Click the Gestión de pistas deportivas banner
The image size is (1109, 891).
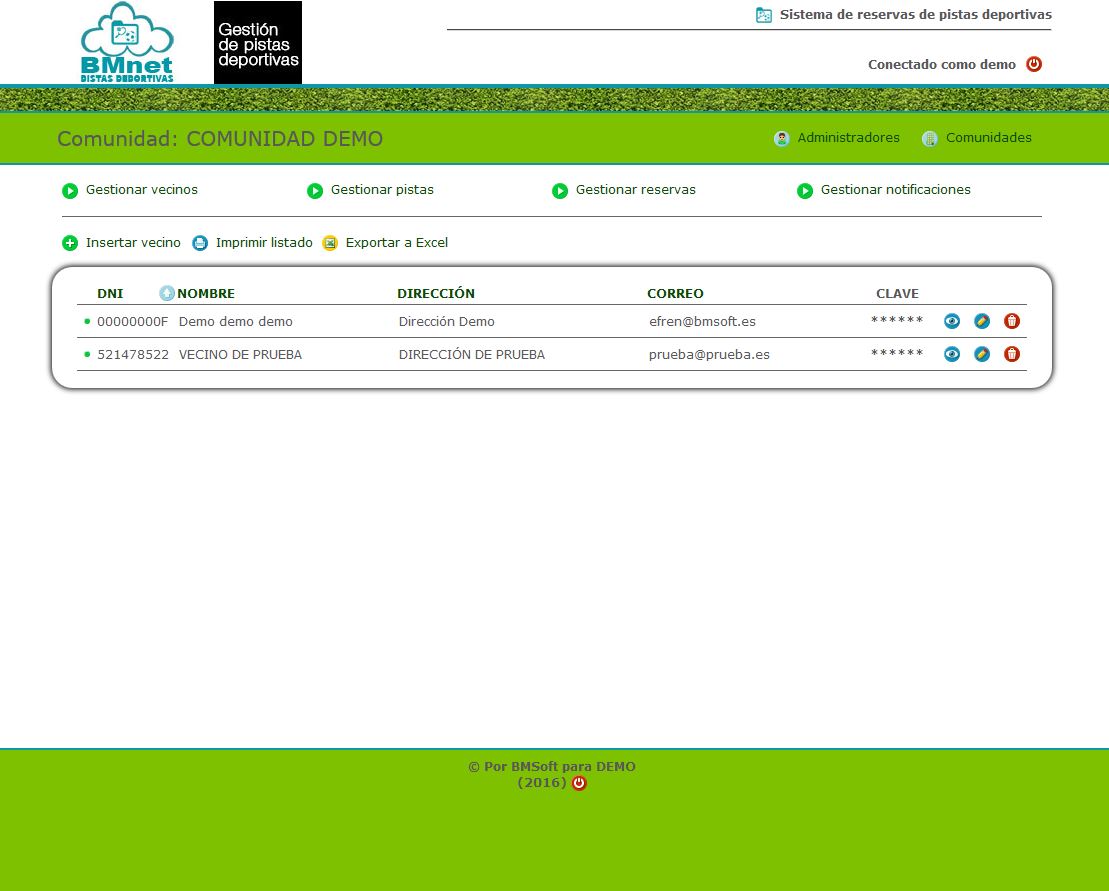[x=258, y=43]
